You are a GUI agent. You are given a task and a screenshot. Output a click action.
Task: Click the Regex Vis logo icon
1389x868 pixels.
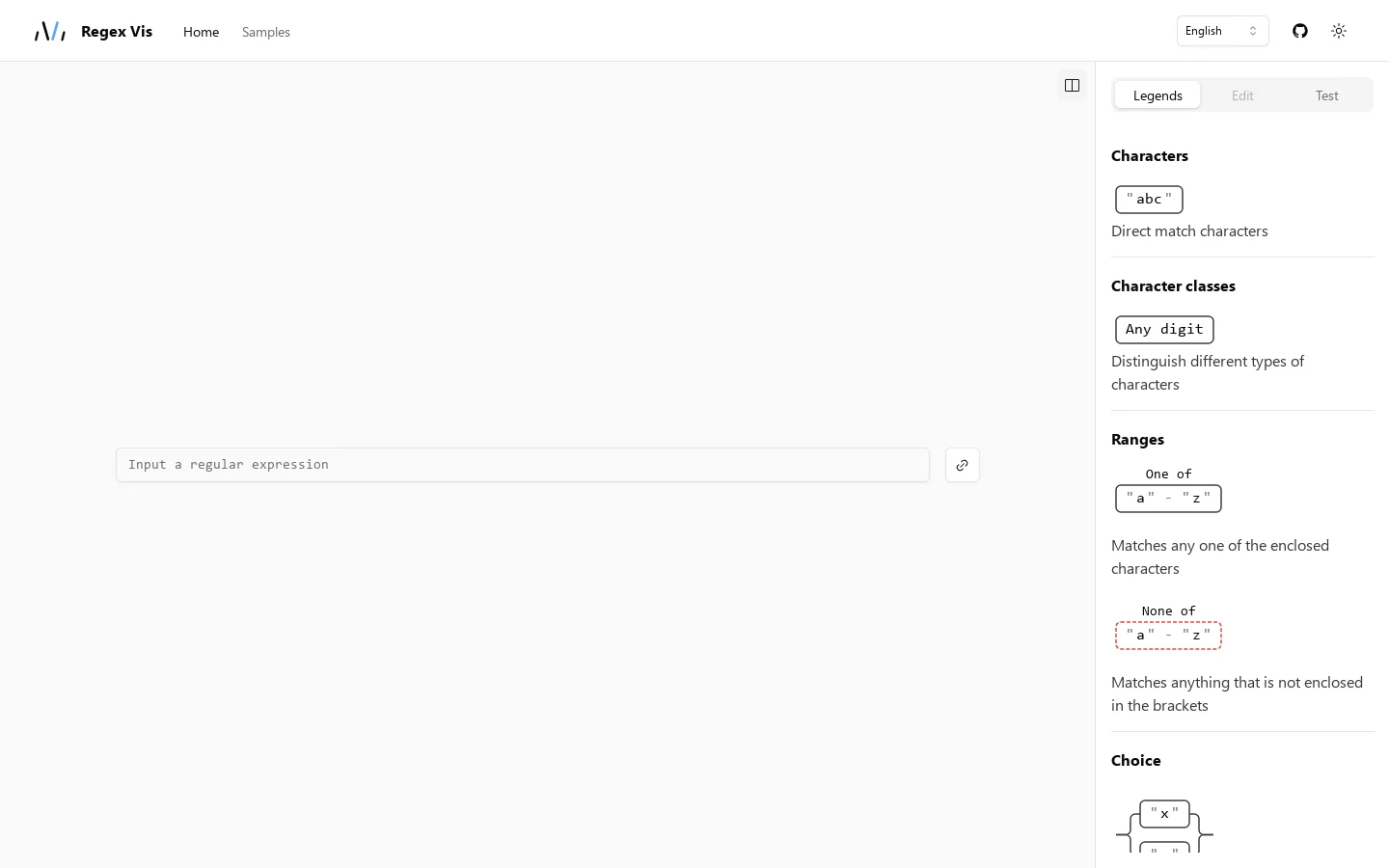coord(50,32)
